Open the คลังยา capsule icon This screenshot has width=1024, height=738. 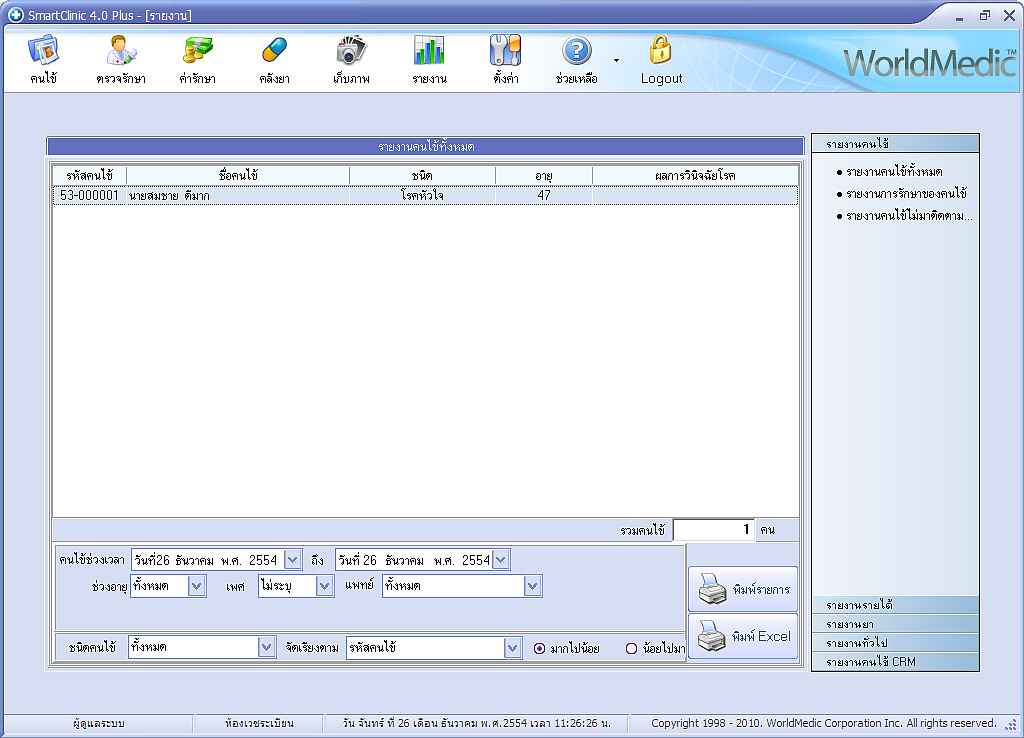[x=274, y=51]
